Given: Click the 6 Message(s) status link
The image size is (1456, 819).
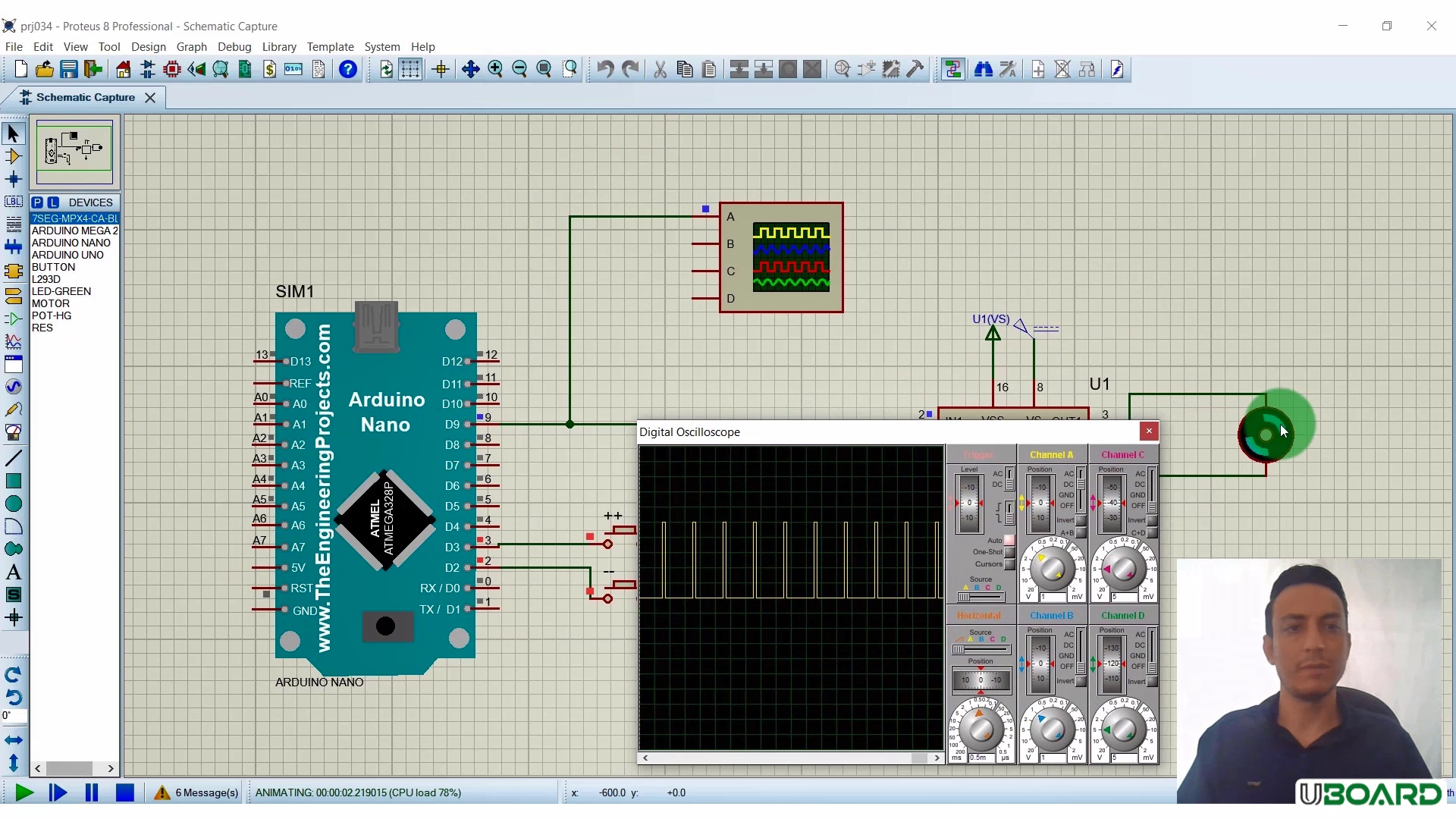Looking at the screenshot, I should (x=206, y=793).
